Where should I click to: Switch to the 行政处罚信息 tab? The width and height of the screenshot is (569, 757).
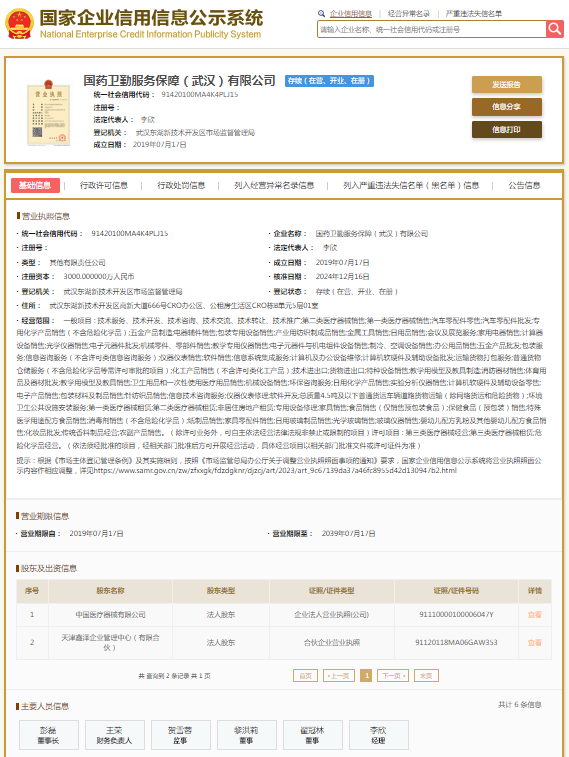181,185
